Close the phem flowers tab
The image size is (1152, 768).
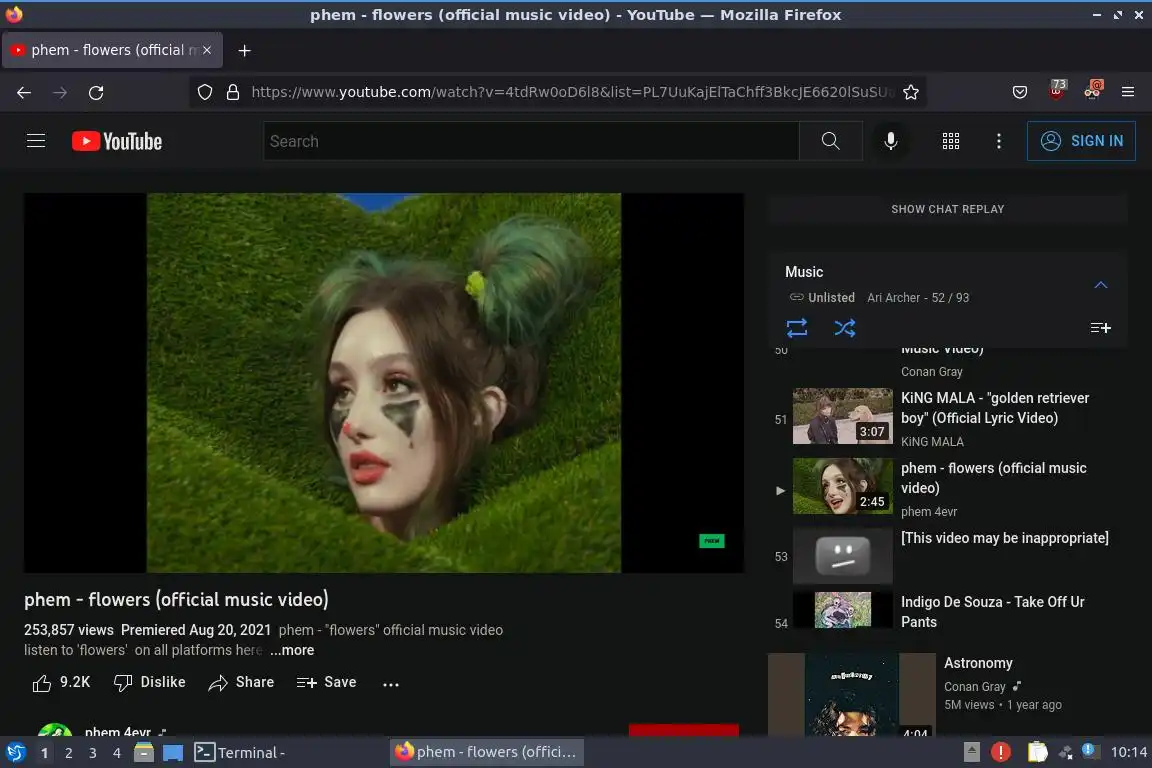coord(207,50)
